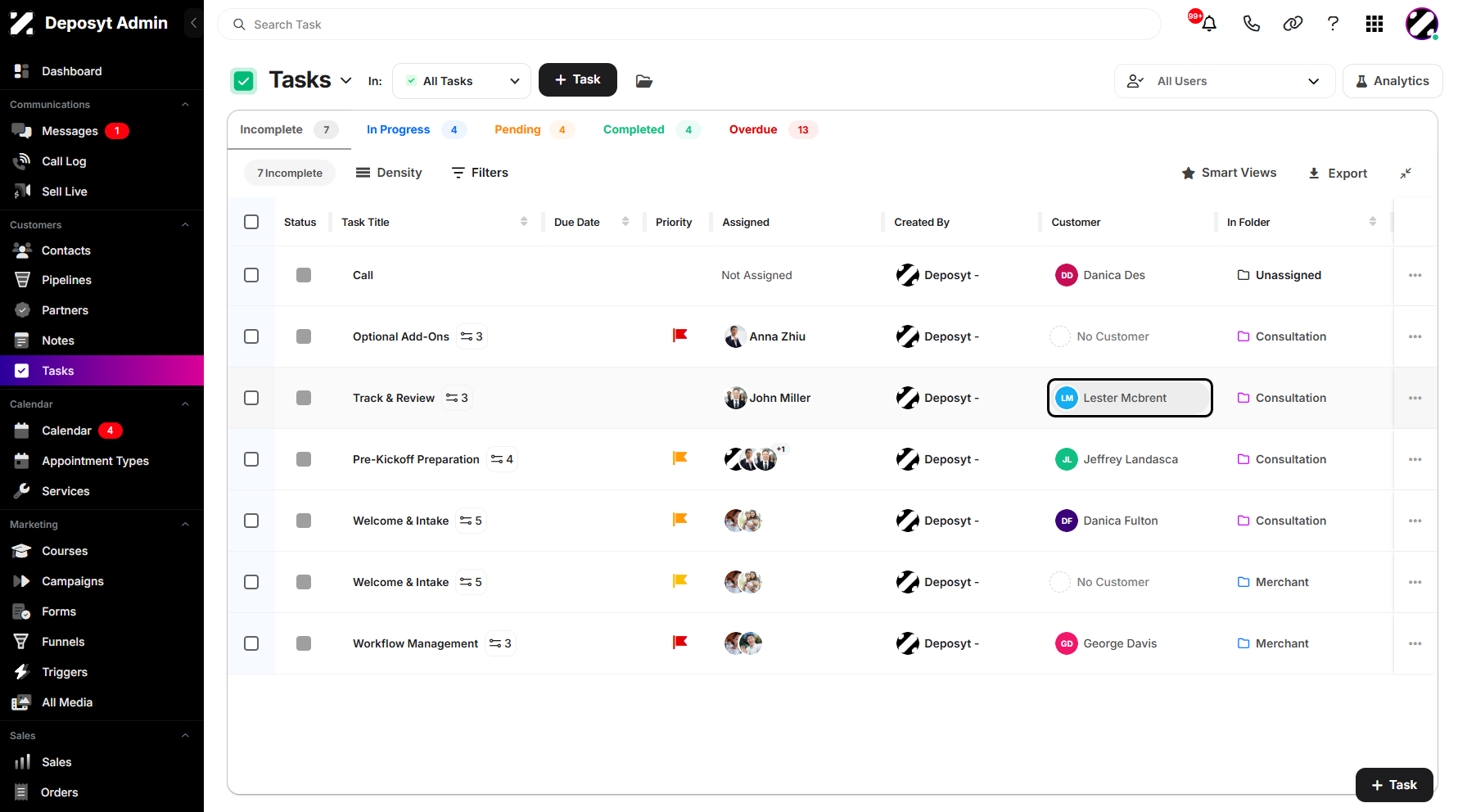
Task: Select checkbox for Workflow Management row
Action: (251, 643)
